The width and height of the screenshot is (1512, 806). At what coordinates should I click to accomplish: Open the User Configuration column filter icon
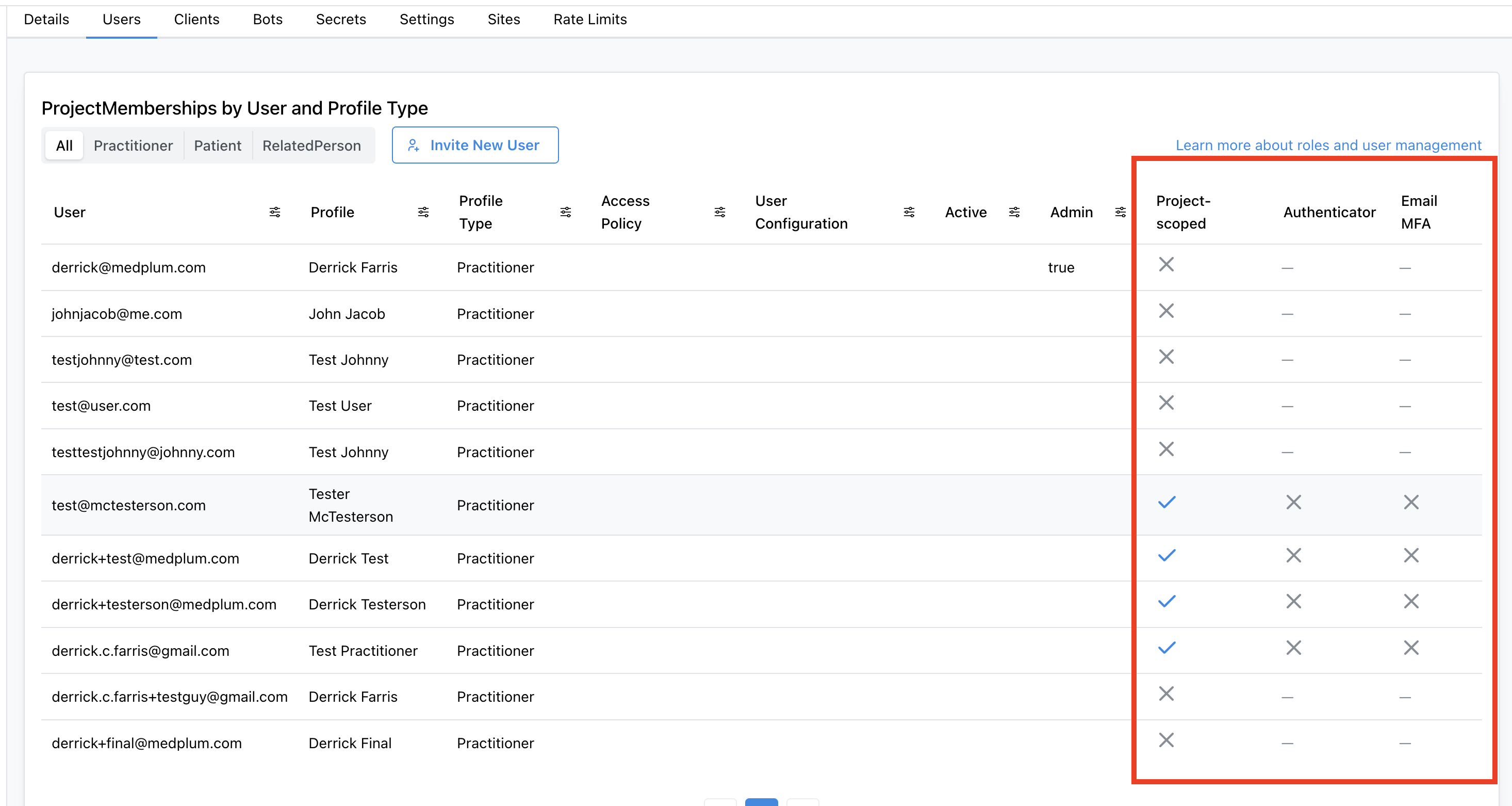909,212
